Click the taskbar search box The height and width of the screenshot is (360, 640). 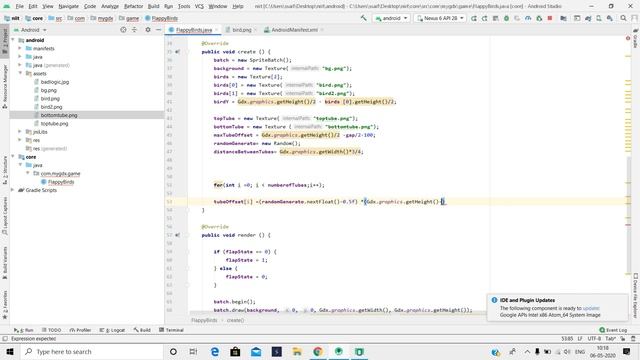coord(91,352)
